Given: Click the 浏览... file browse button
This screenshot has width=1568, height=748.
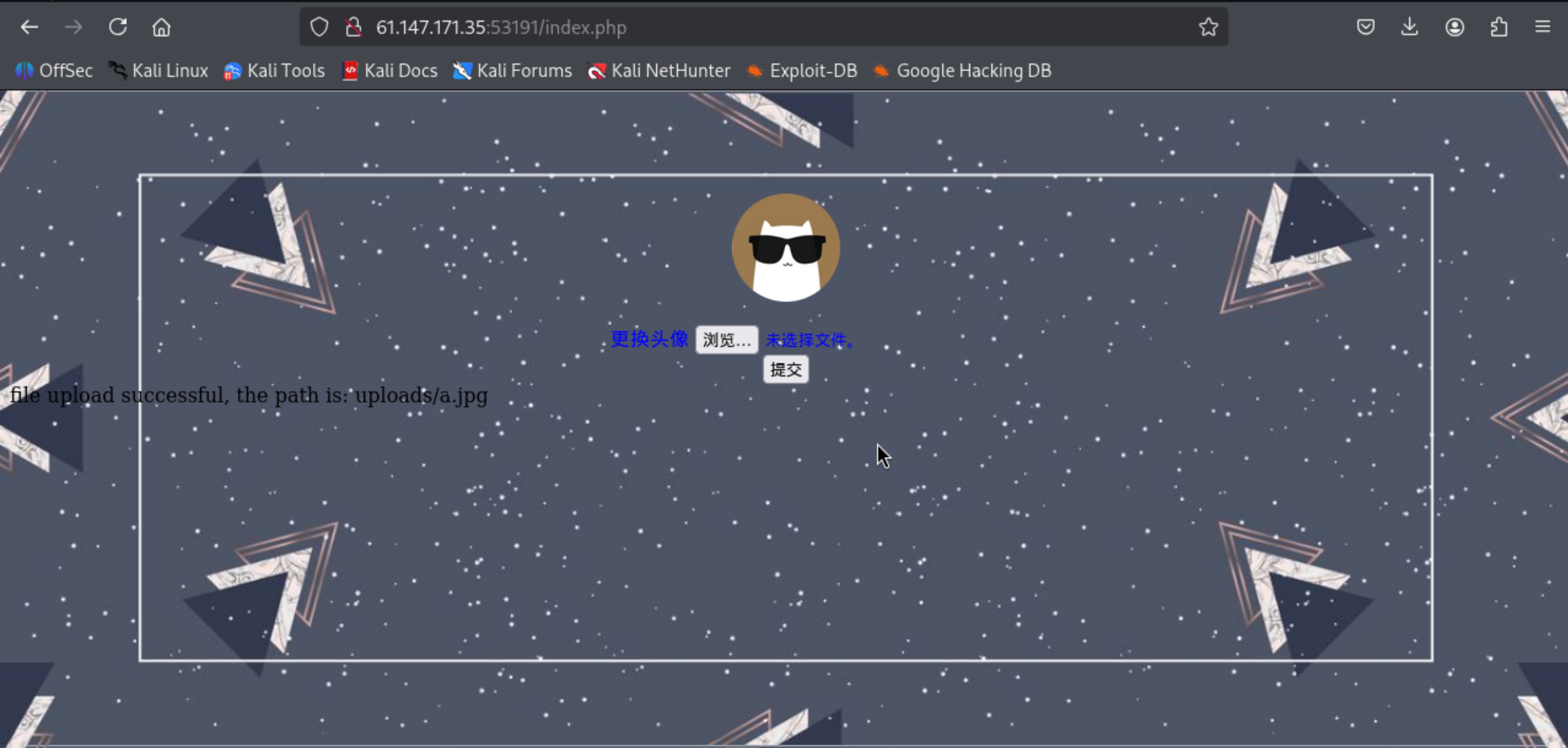Looking at the screenshot, I should click(727, 340).
